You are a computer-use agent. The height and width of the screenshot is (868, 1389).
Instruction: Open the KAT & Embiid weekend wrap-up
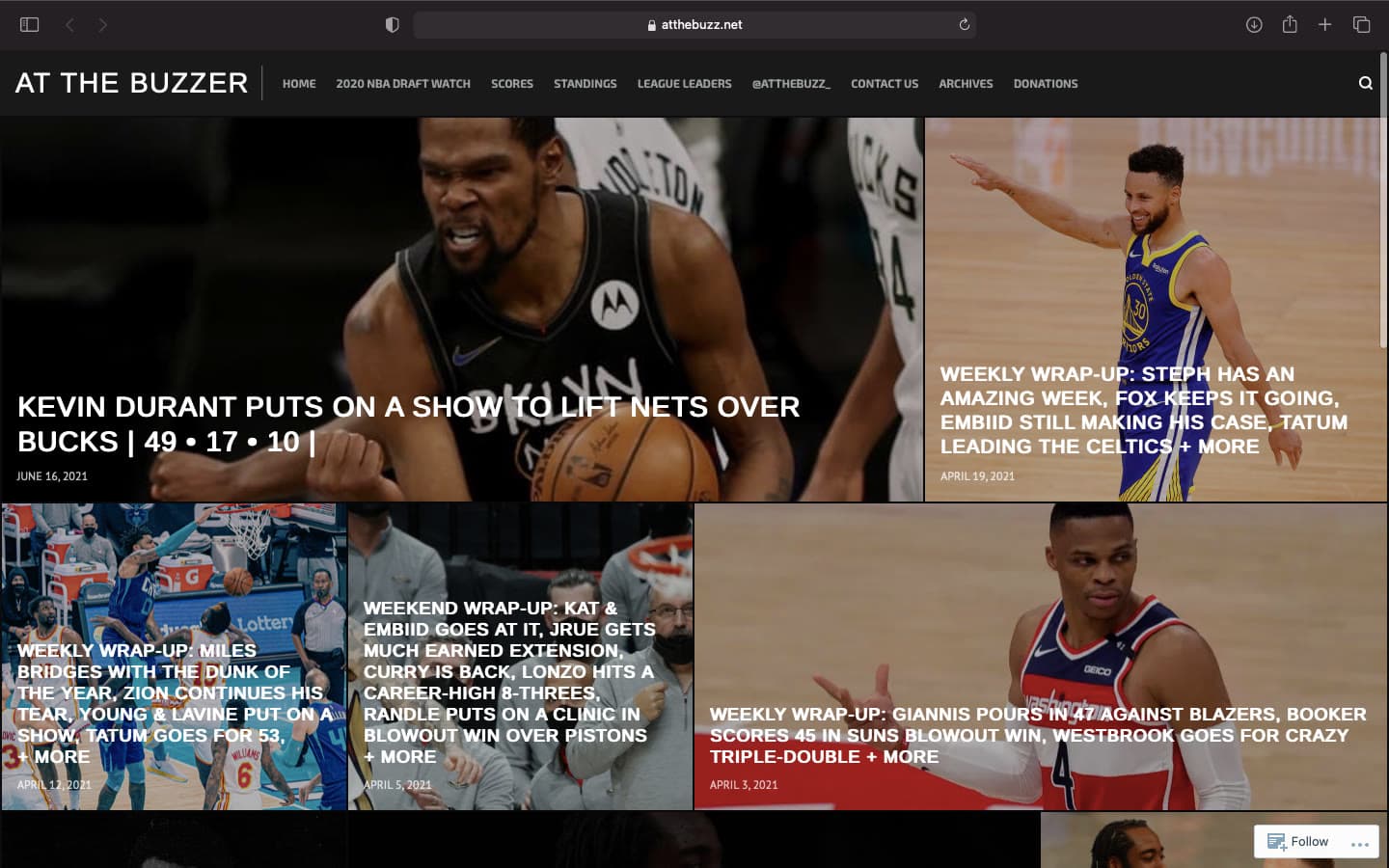509,682
